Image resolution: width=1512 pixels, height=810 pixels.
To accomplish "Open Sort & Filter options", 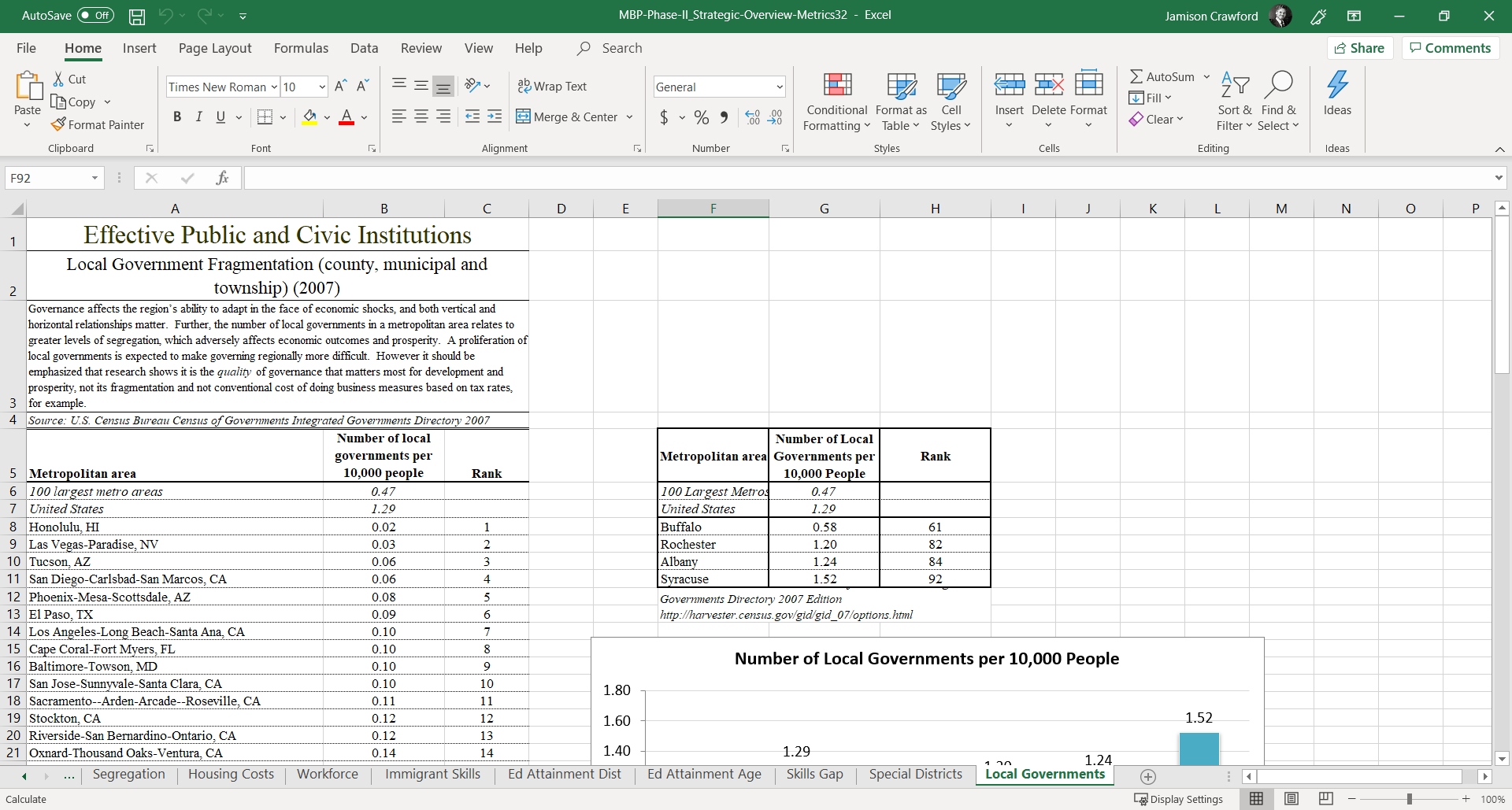I will (1234, 102).
